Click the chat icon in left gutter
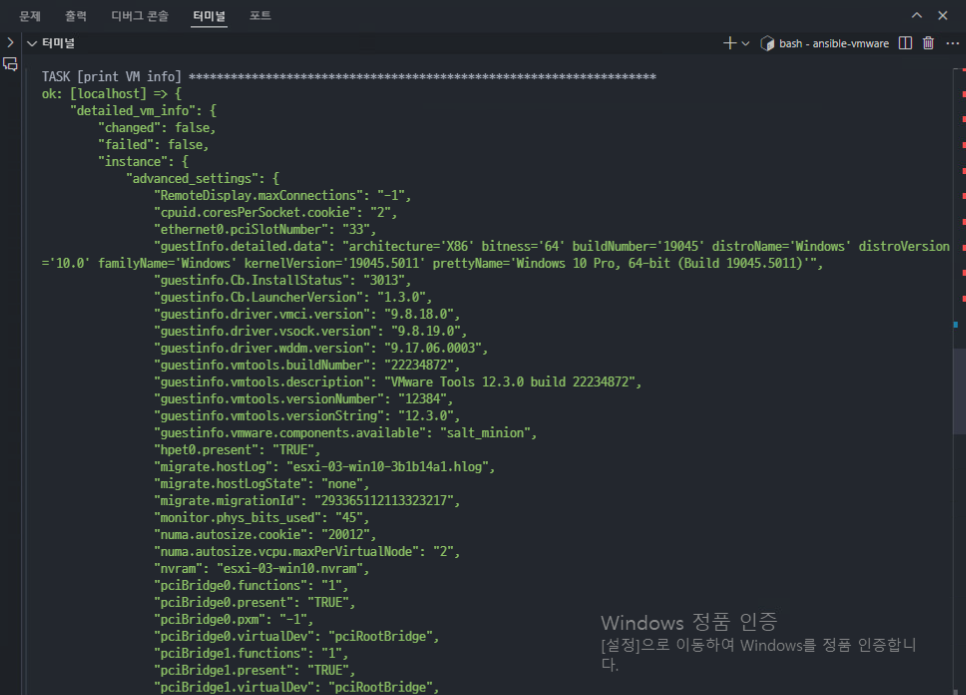 pos(10,64)
